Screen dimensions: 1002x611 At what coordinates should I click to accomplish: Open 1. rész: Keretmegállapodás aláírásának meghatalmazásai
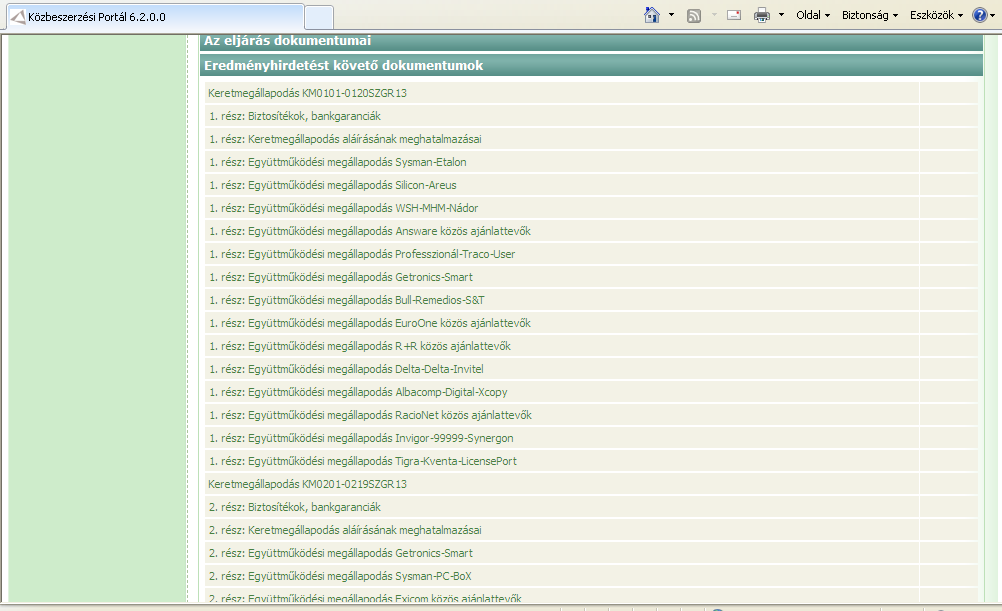pyautogui.click(x=345, y=139)
